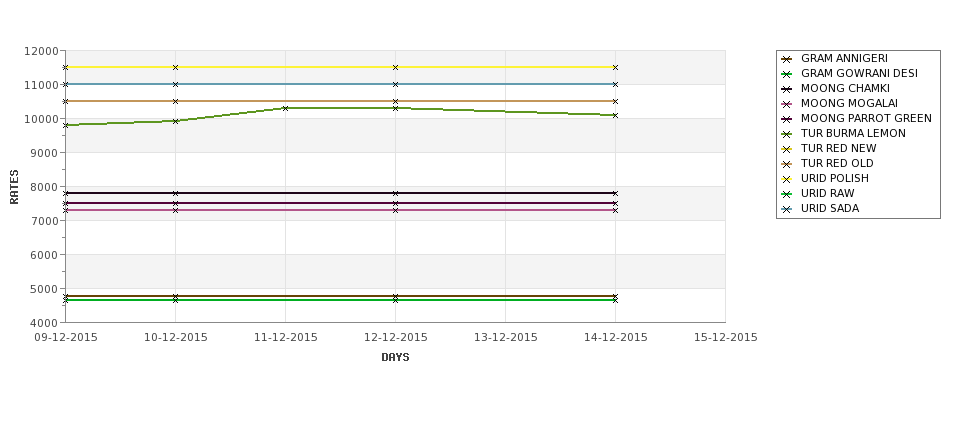Select the TUR RED OLD legend label
The image size is (975, 429).
pyautogui.click(x=837, y=164)
